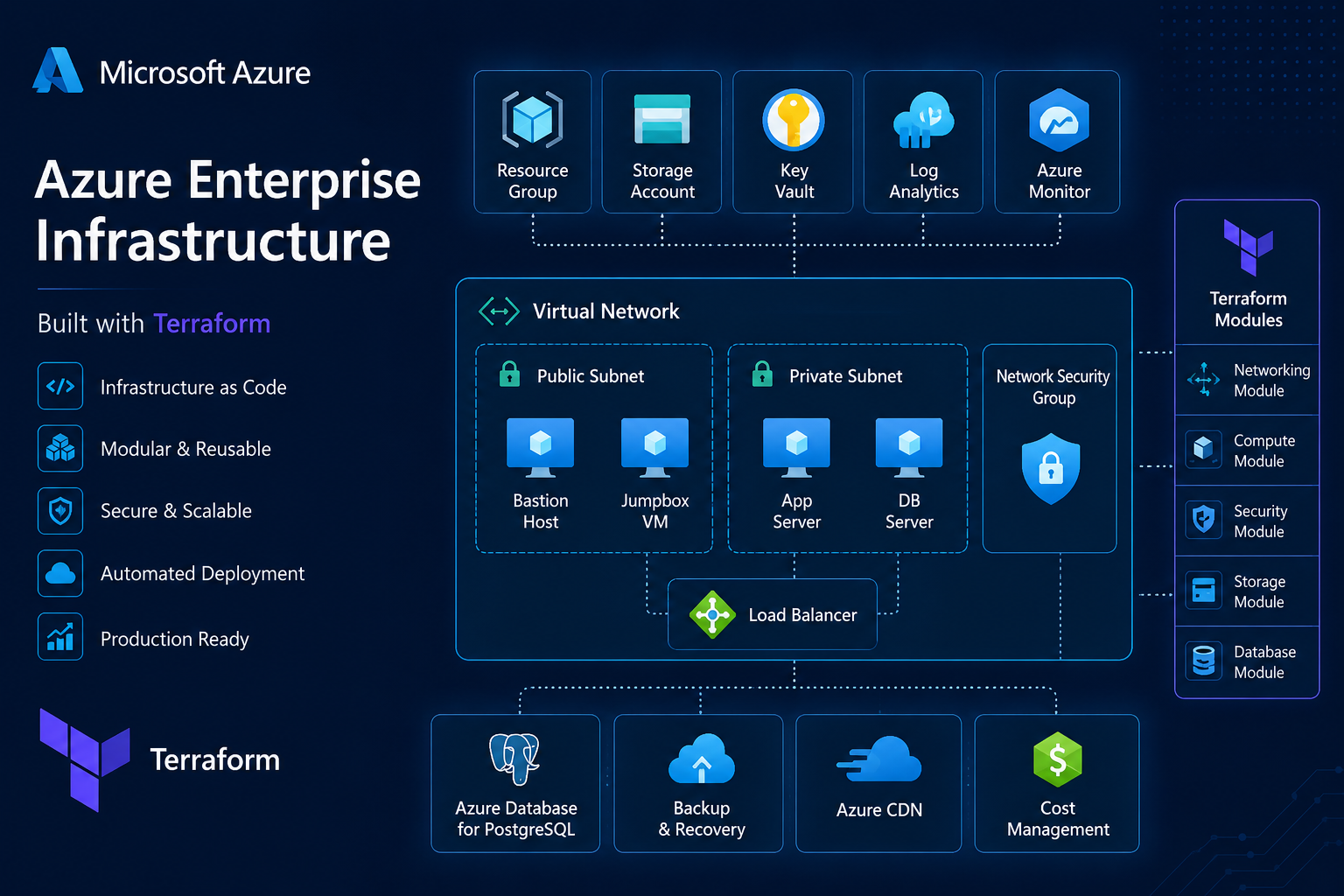Click the Azure Monitor hexagon icon
1344x896 pixels.
1059,120
